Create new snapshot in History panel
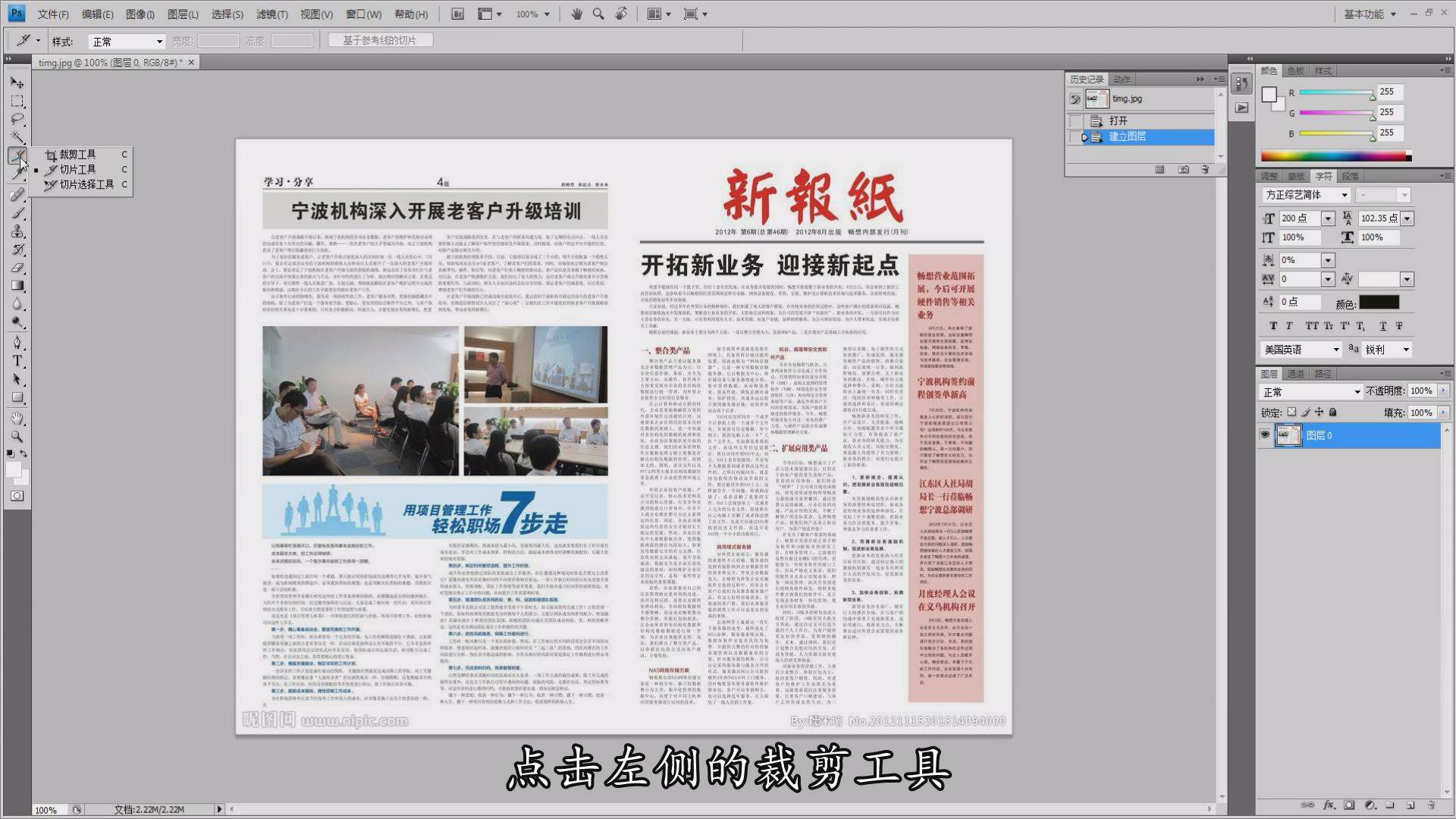 click(1184, 170)
